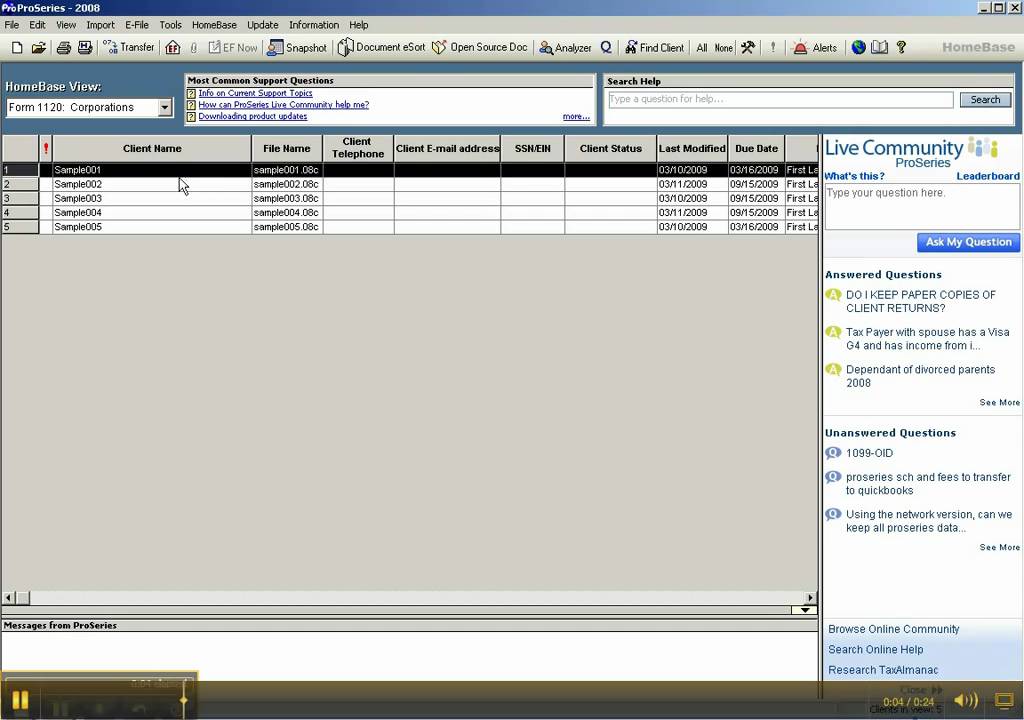Image resolution: width=1024 pixels, height=720 pixels.
Task: Click the Search button
Action: click(985, 99)
